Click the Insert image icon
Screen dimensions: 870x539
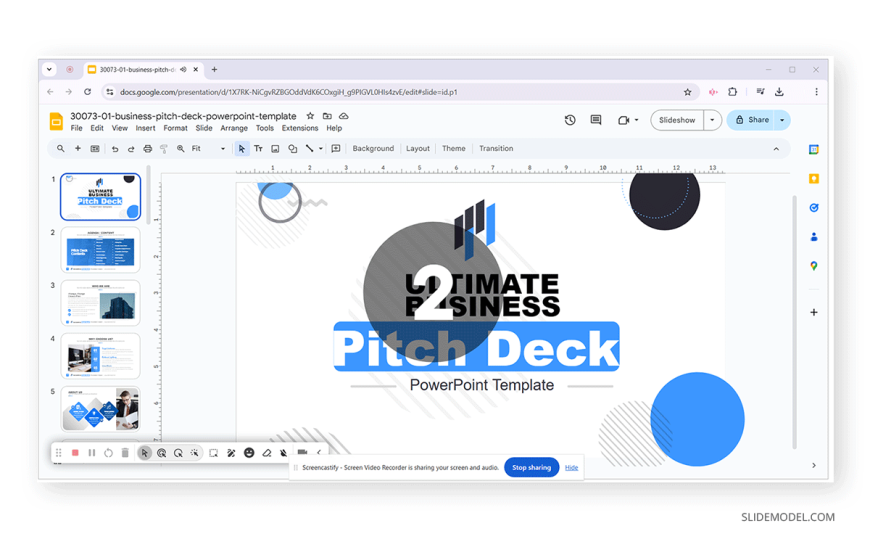[x=275, y=149]
